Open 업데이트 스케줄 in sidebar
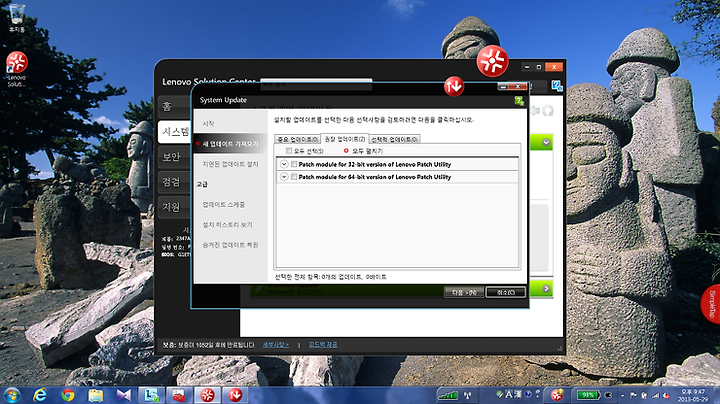 point(224,204)
